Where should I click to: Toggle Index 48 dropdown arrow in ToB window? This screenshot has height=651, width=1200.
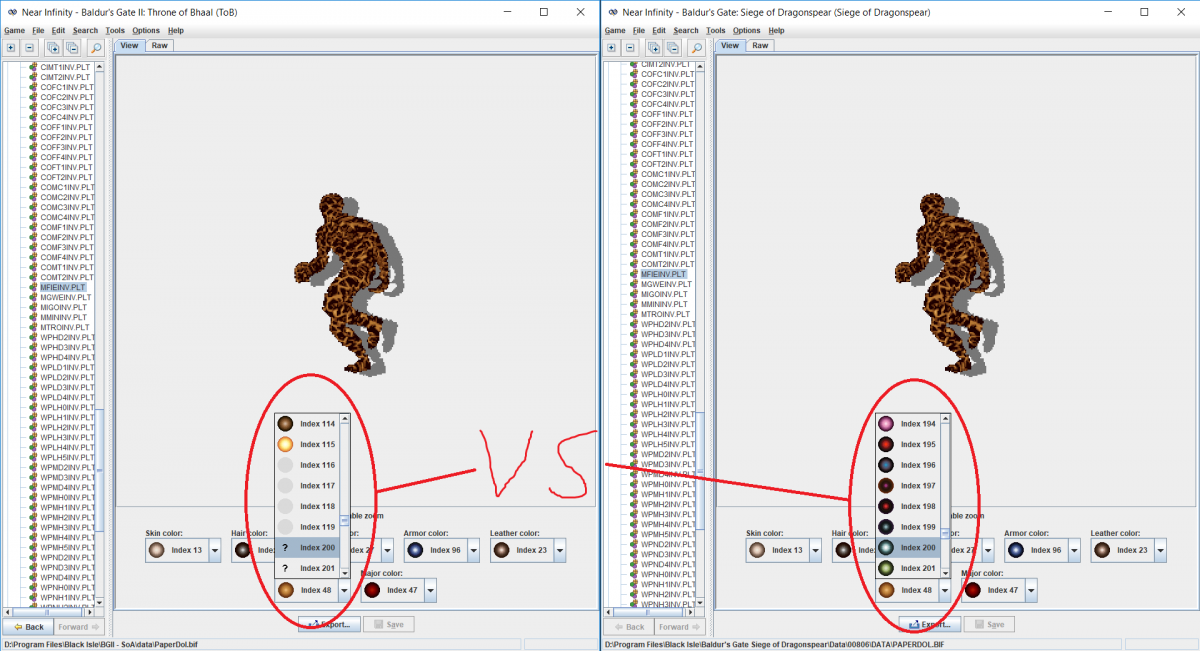click(344, 590)
